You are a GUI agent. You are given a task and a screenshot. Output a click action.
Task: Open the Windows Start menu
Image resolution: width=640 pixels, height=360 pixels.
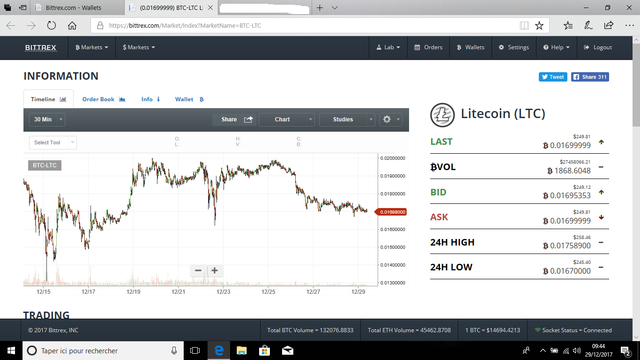pos(11,351)
